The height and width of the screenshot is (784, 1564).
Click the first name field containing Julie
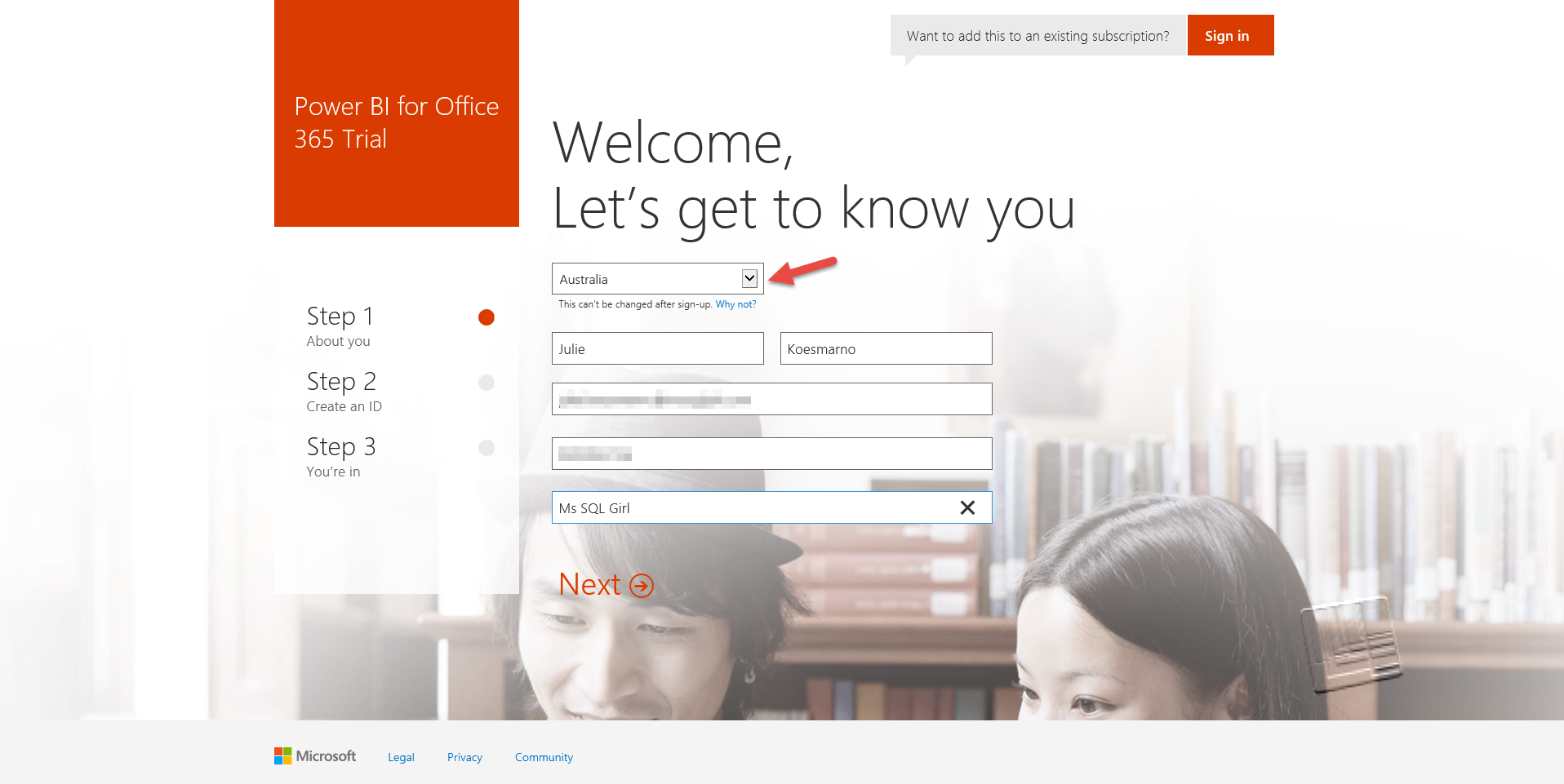[657, 348]
